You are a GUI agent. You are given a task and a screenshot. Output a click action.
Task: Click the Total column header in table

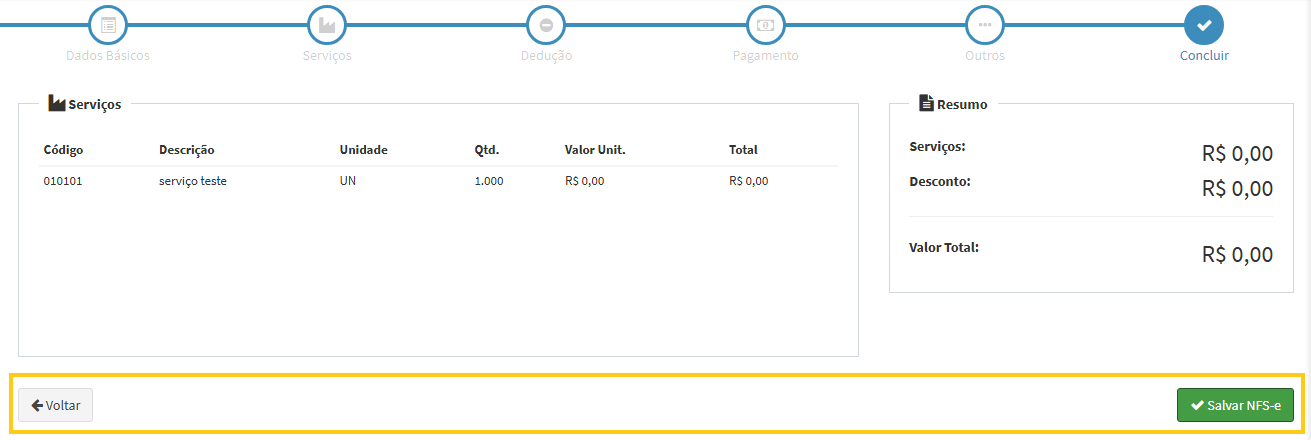pos(743,150)
